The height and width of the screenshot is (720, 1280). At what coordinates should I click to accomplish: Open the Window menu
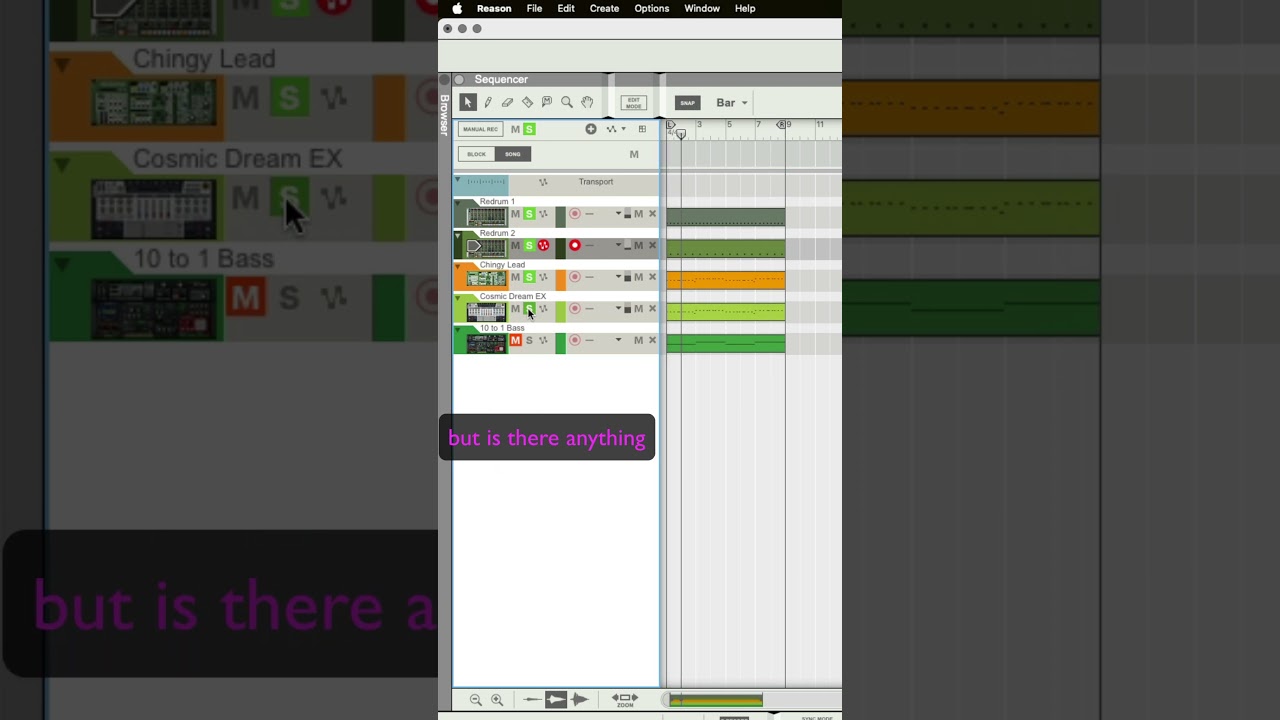pyautogui.click(x=702, y=8)
